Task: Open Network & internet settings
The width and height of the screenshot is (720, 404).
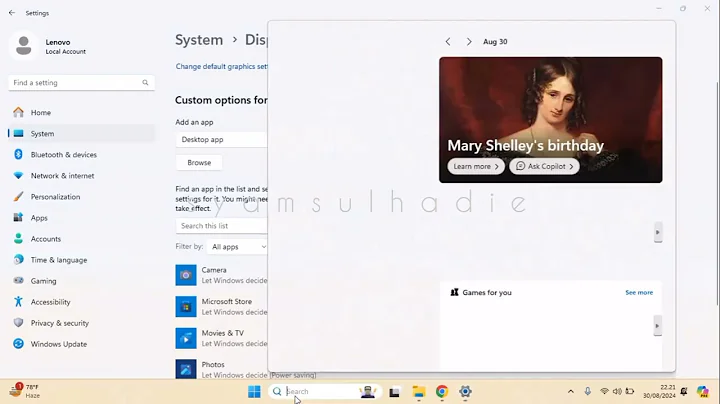Action: [x=81, y=176]
